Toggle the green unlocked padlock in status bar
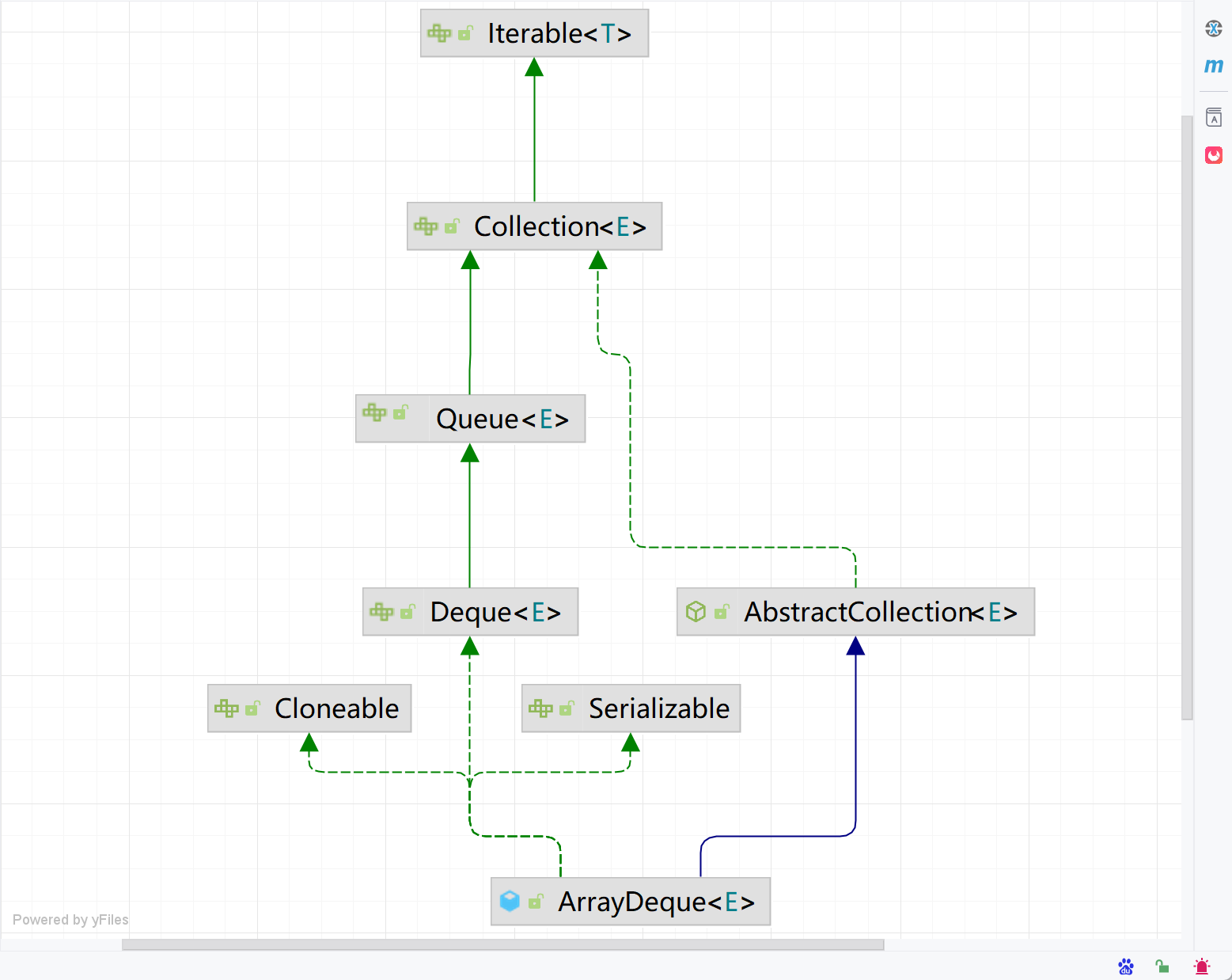Screen dimensions: 1232x980 tap(1162, 966)
